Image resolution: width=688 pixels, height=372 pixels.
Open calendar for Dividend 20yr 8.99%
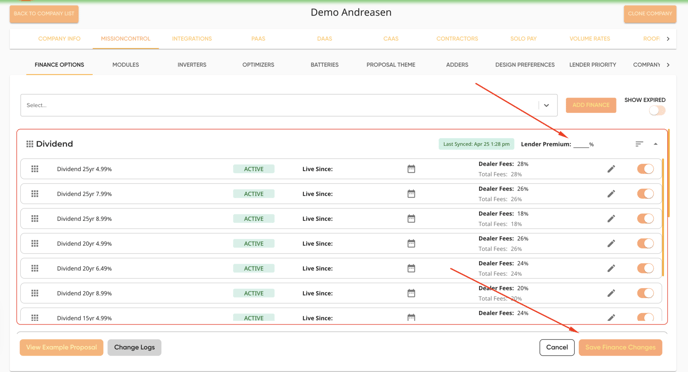(x=411, y=293)
